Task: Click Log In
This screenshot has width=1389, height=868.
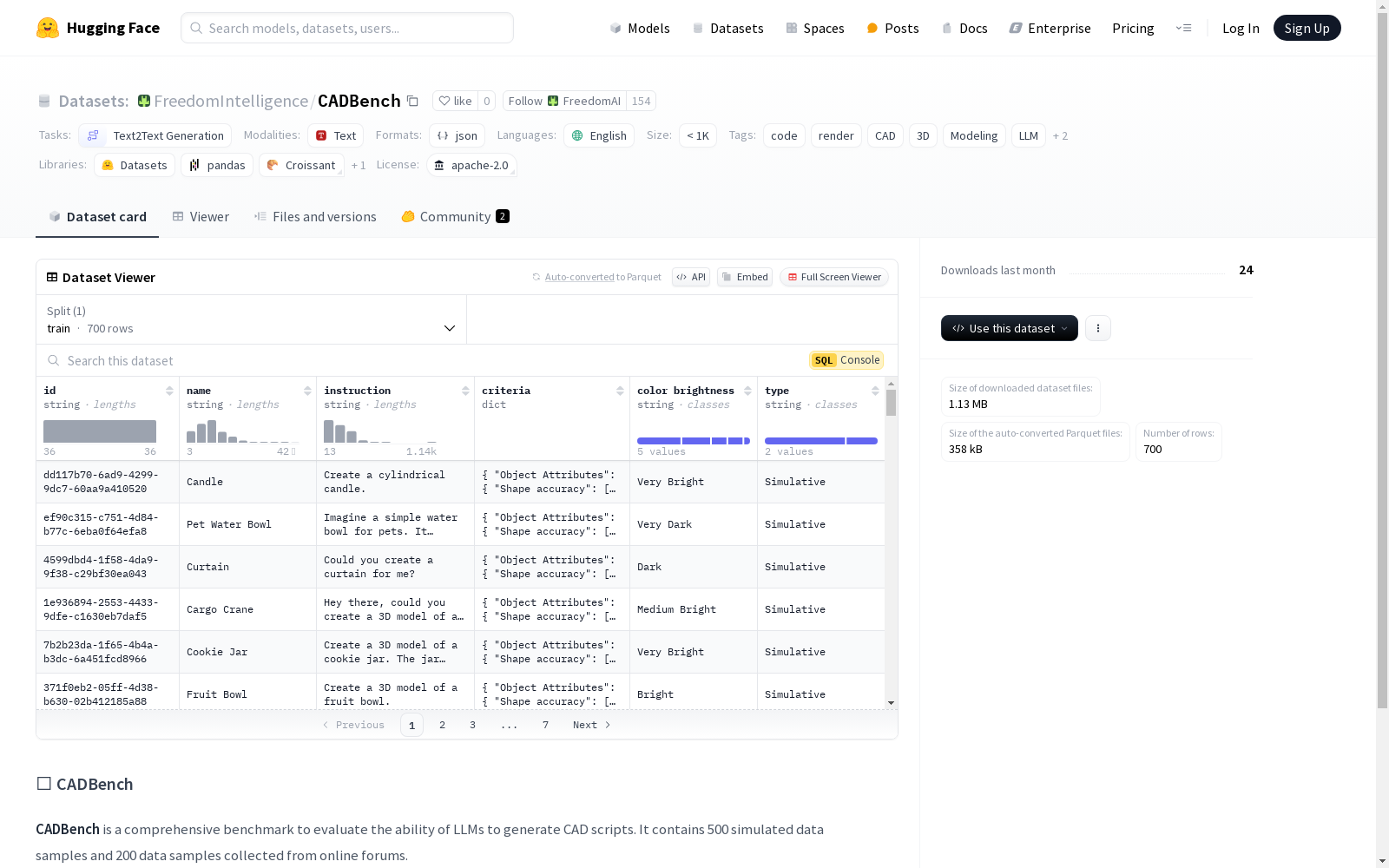Action: click(x=1241, y=28)
